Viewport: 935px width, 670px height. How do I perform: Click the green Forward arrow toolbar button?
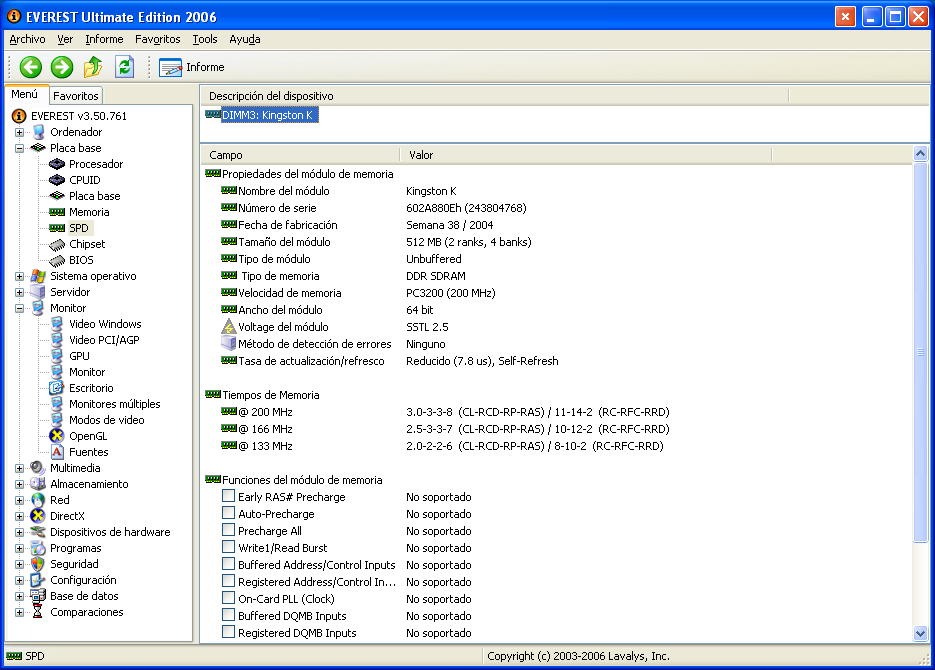click(x=61, y=67)
